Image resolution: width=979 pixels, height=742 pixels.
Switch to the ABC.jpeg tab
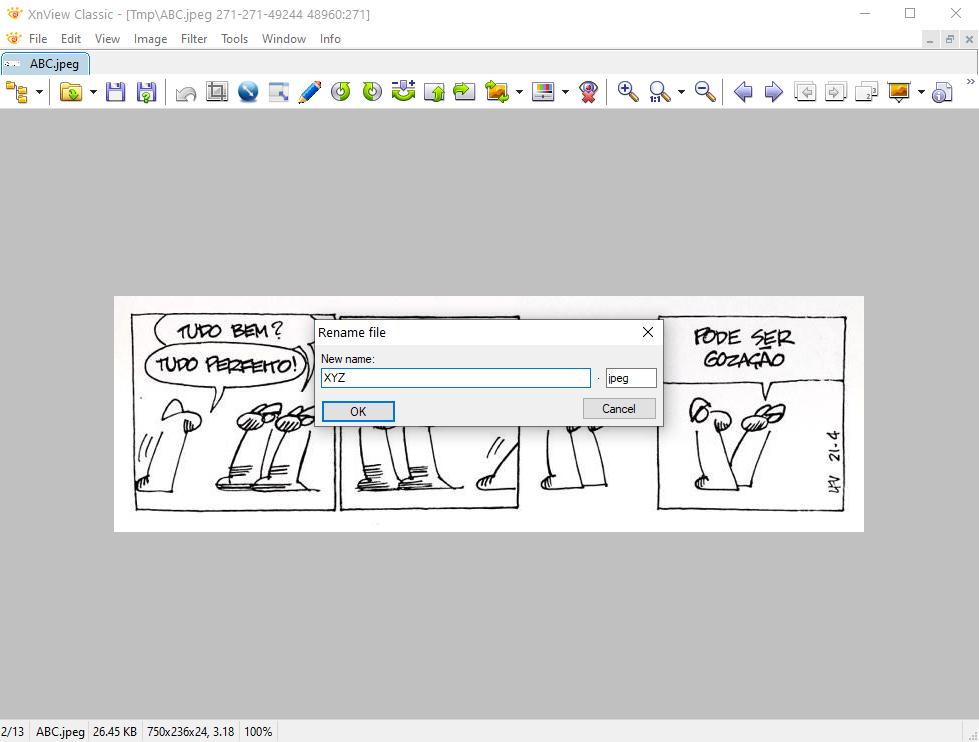coord(46,64)
